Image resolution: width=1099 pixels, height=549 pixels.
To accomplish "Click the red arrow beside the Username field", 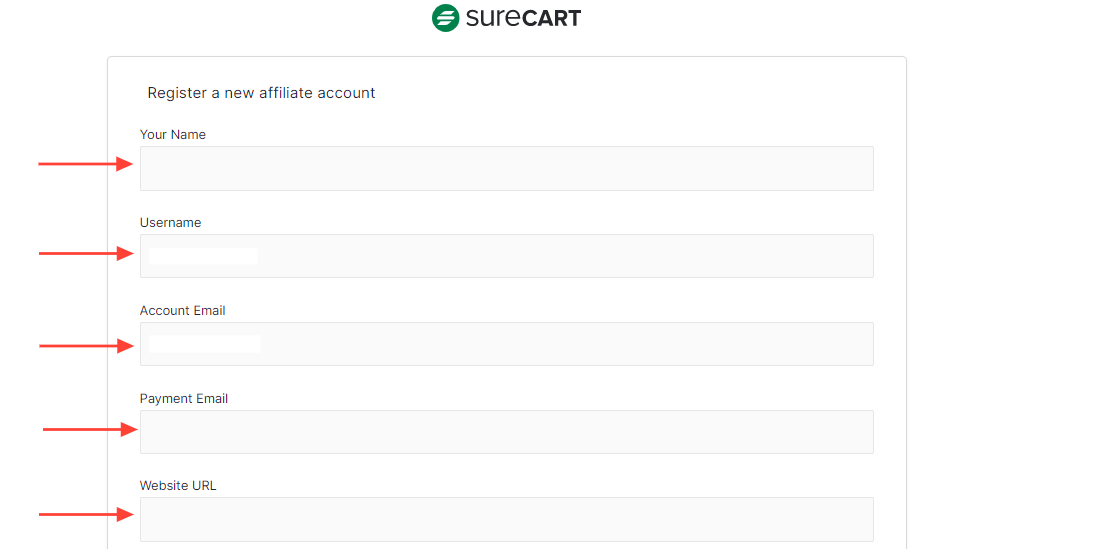I will coord(86,254).
